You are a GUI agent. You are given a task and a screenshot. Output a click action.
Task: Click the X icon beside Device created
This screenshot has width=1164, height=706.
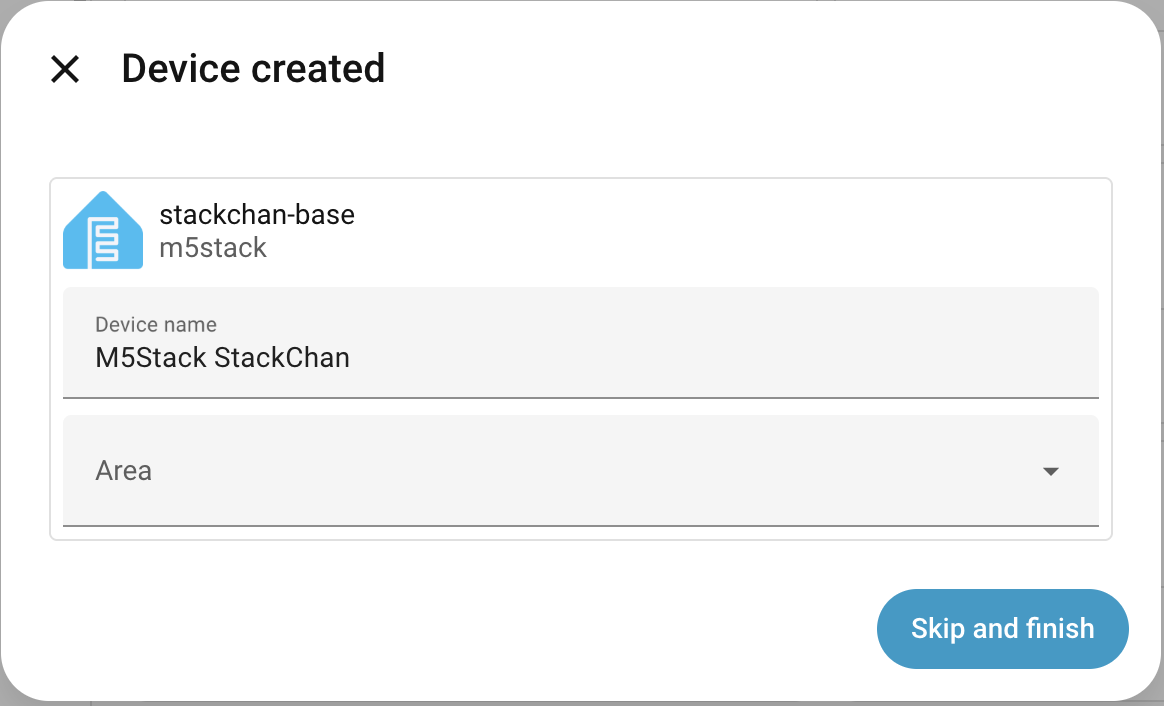[x=65, y=69]
